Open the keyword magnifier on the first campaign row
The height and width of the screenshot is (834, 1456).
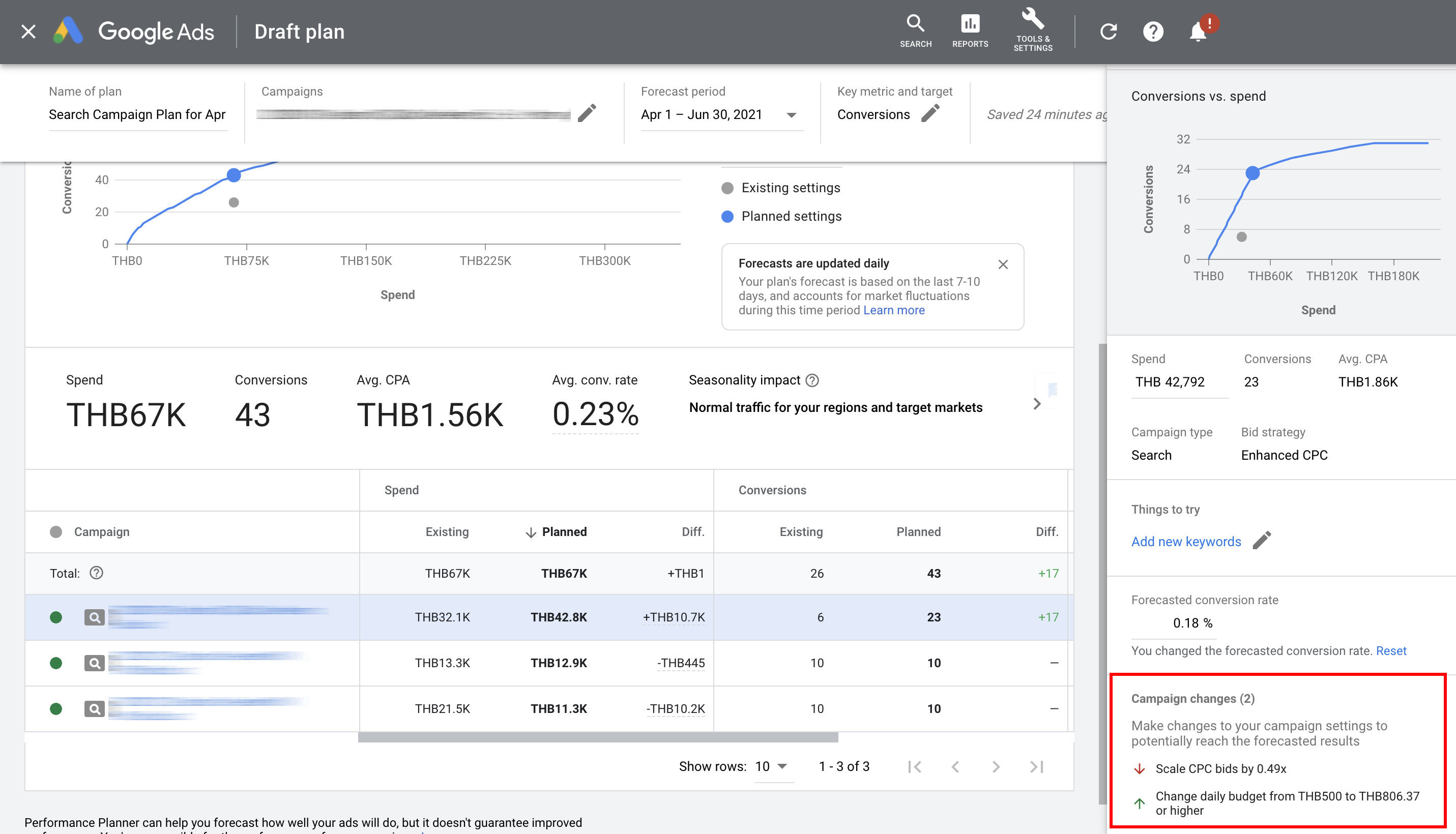tap(95, 617)
